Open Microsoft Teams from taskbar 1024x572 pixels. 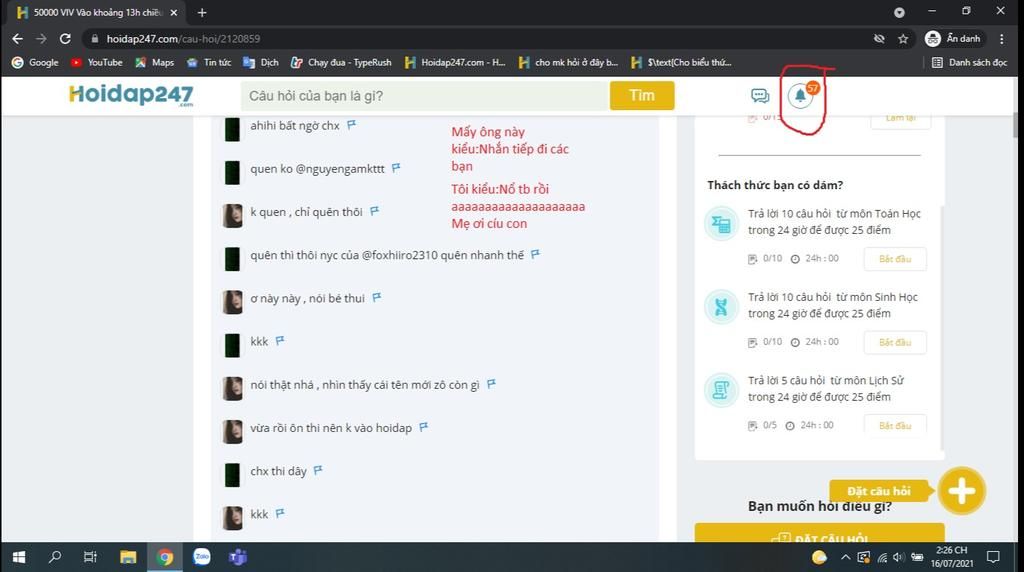238,557
